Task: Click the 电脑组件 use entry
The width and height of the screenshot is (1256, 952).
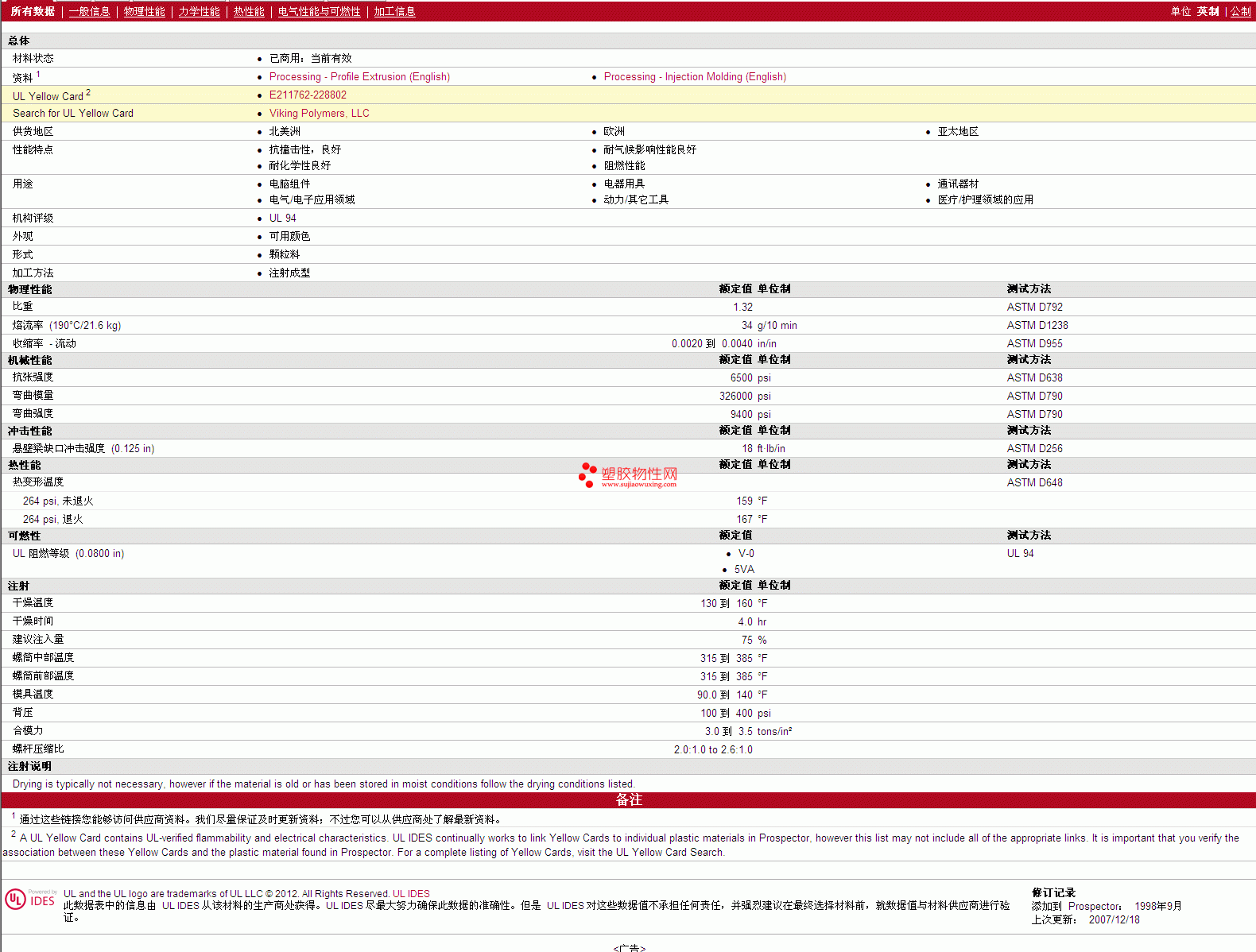Action: [289, 184]
